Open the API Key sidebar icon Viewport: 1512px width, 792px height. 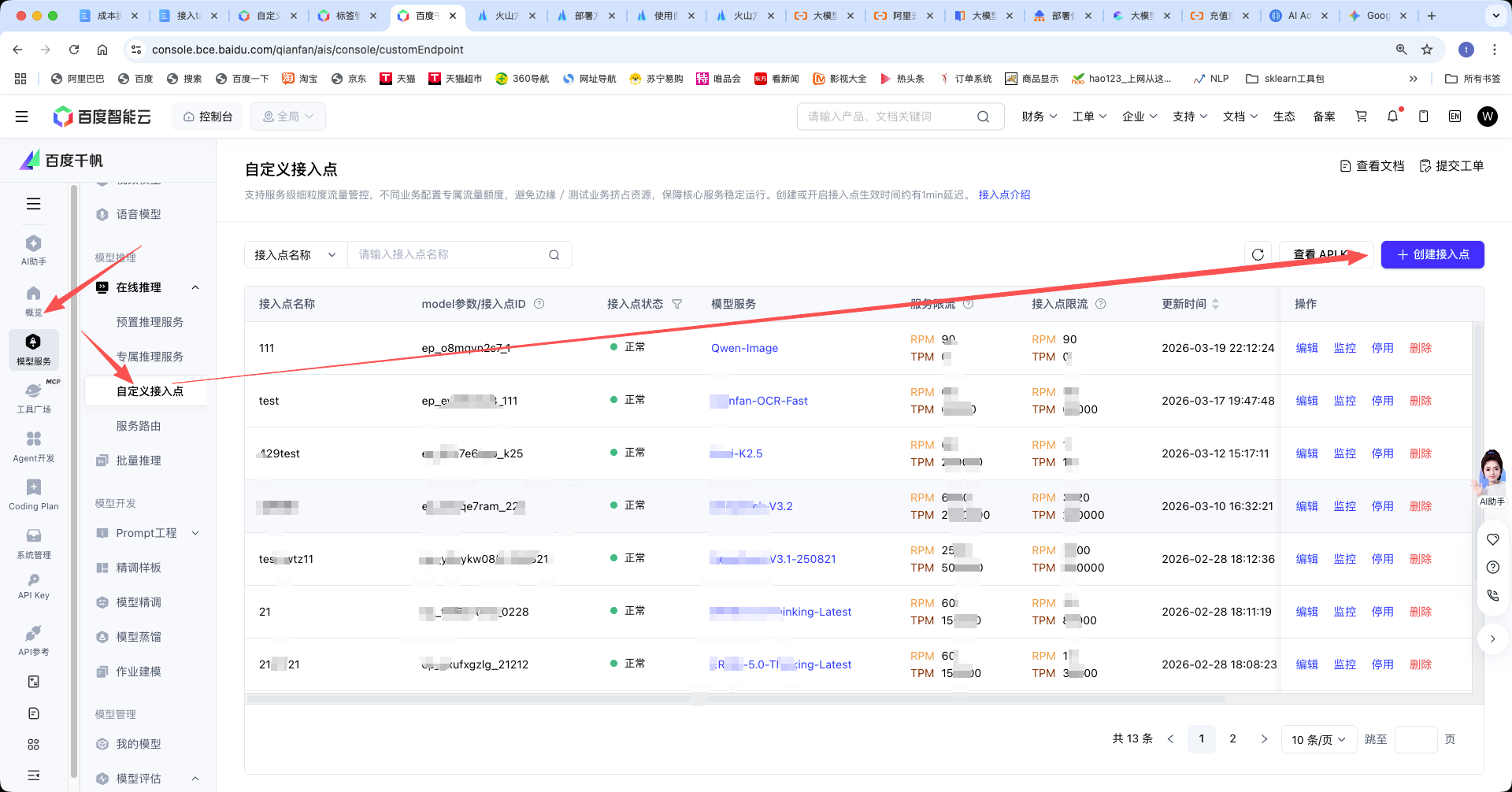click(x=33, y=586)
